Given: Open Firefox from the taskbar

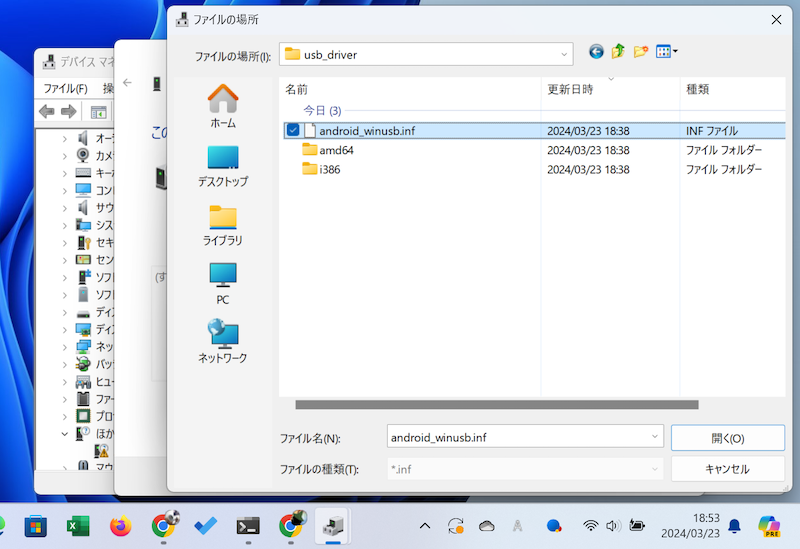Looking at the screenshot, I should 121,525.
